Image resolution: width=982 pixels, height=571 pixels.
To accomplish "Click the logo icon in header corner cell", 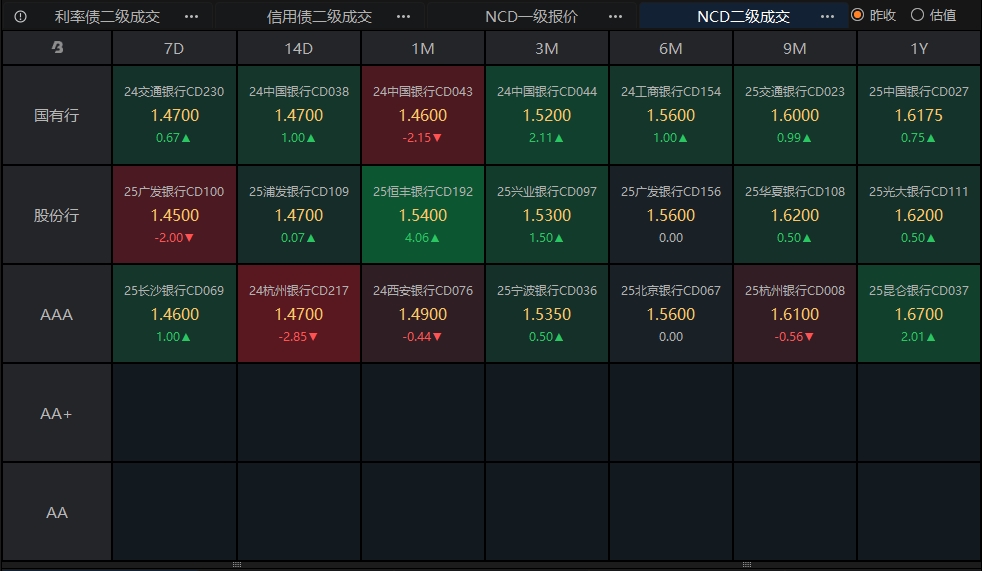I will tap(57, 47).
